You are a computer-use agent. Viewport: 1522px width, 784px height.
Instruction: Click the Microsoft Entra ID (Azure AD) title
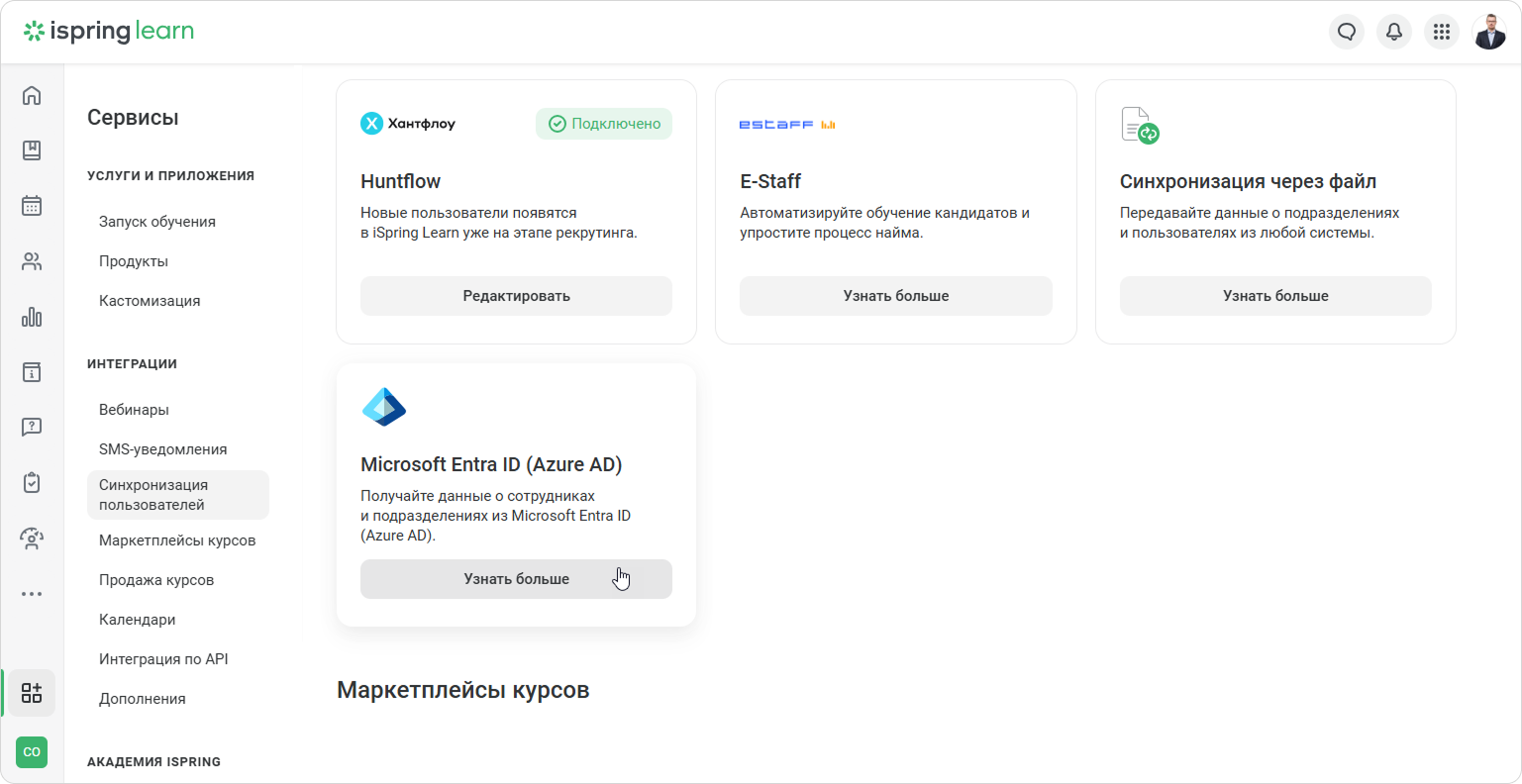491,464
